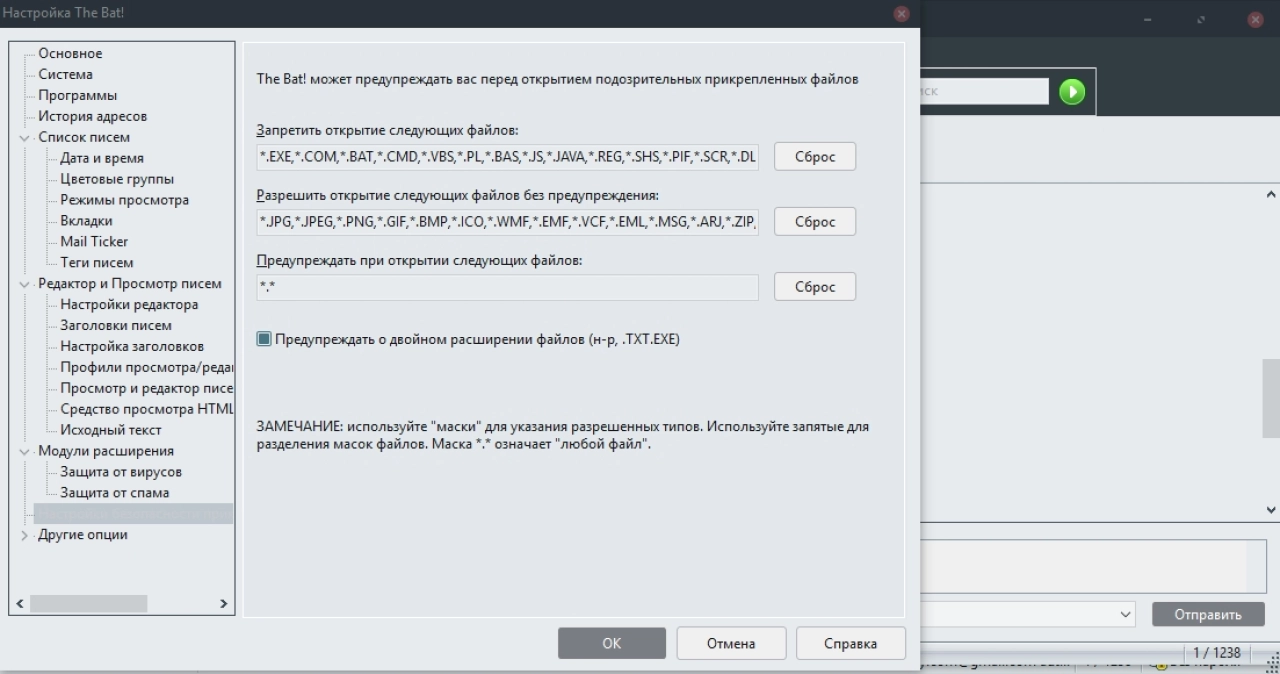Click the allowed files mask field
Image resolution: width=1280 pixels, height=674 pixels.
click(507, 222)
